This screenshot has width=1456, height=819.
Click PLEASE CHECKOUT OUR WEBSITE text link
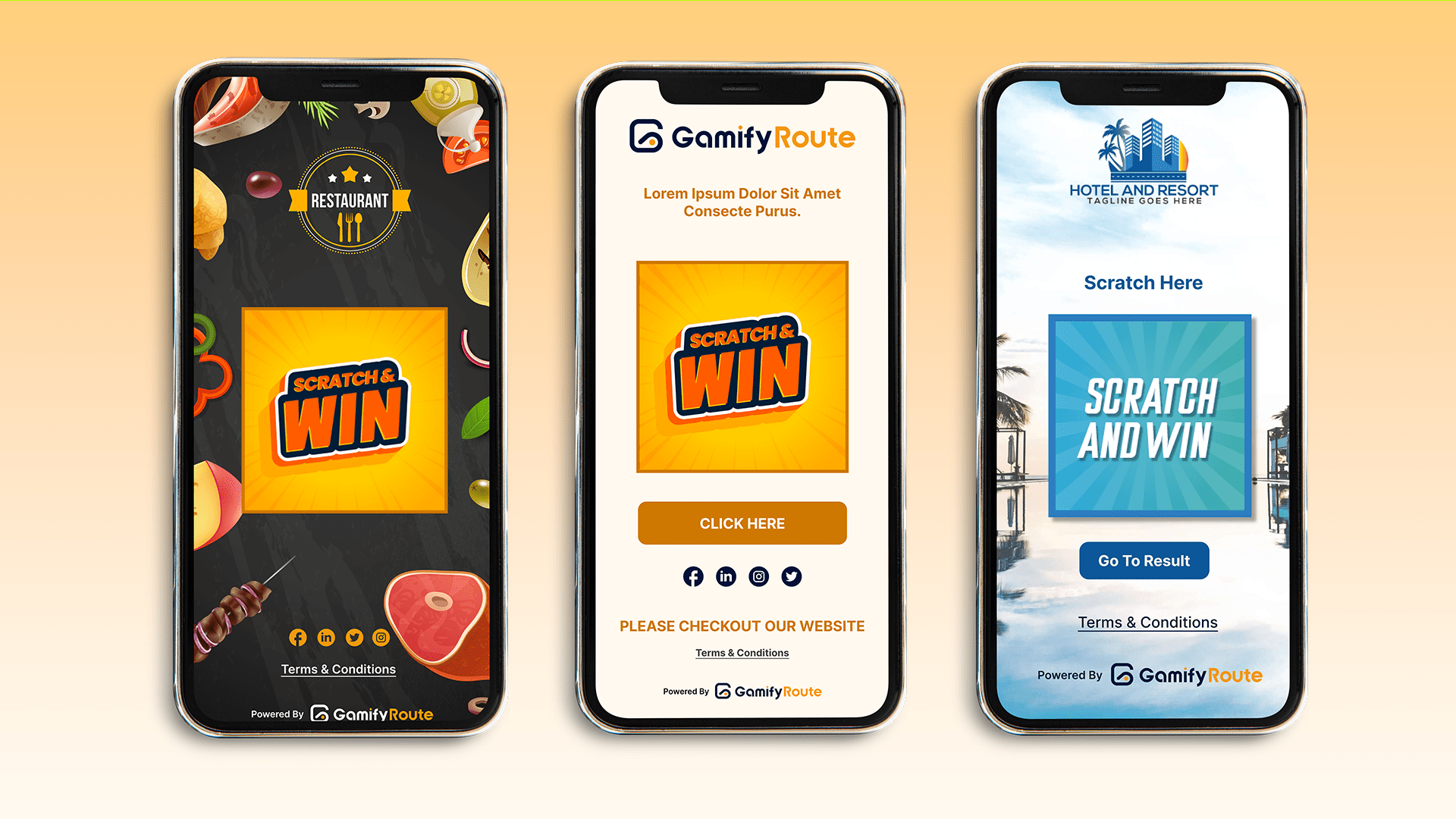pos(740,625)
